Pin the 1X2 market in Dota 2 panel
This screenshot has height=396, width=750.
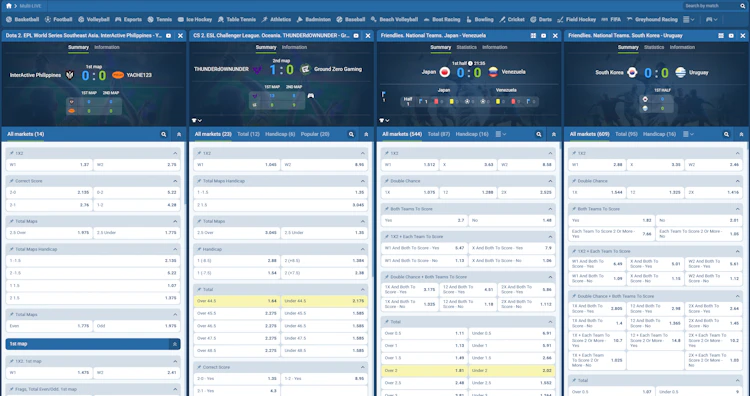[11, 154]
